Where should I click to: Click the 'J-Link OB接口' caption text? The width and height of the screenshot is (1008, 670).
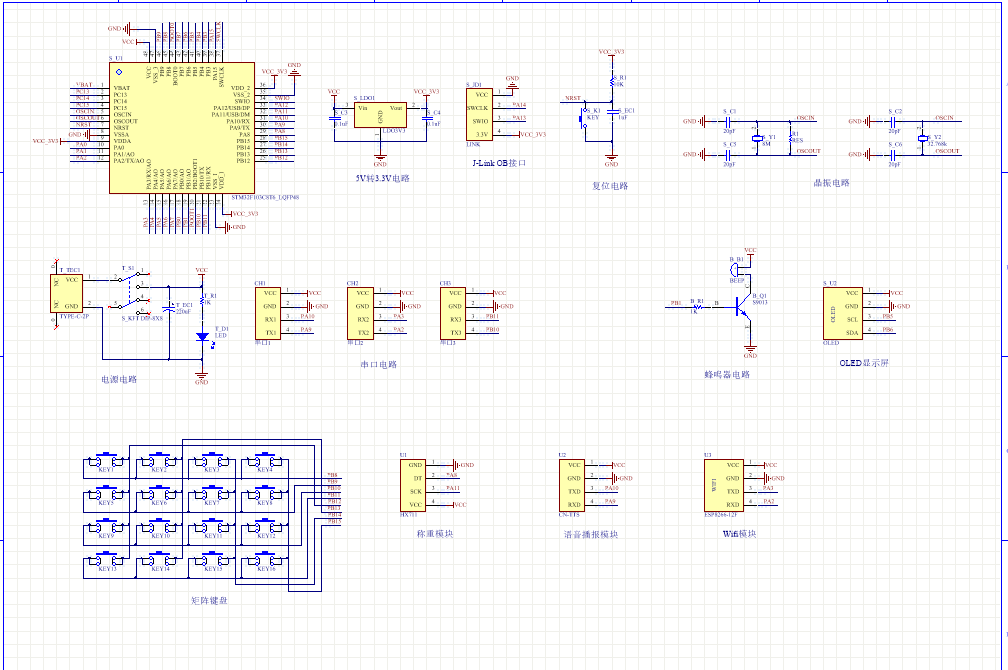coord(499,163)
